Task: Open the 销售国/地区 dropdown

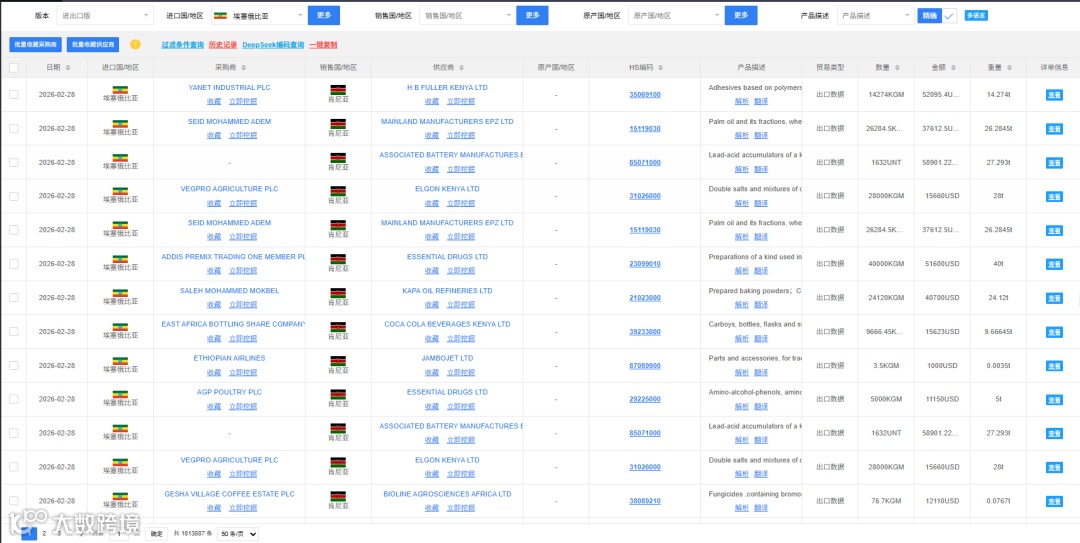Action: pyautogui.click(x=466, y=15)
